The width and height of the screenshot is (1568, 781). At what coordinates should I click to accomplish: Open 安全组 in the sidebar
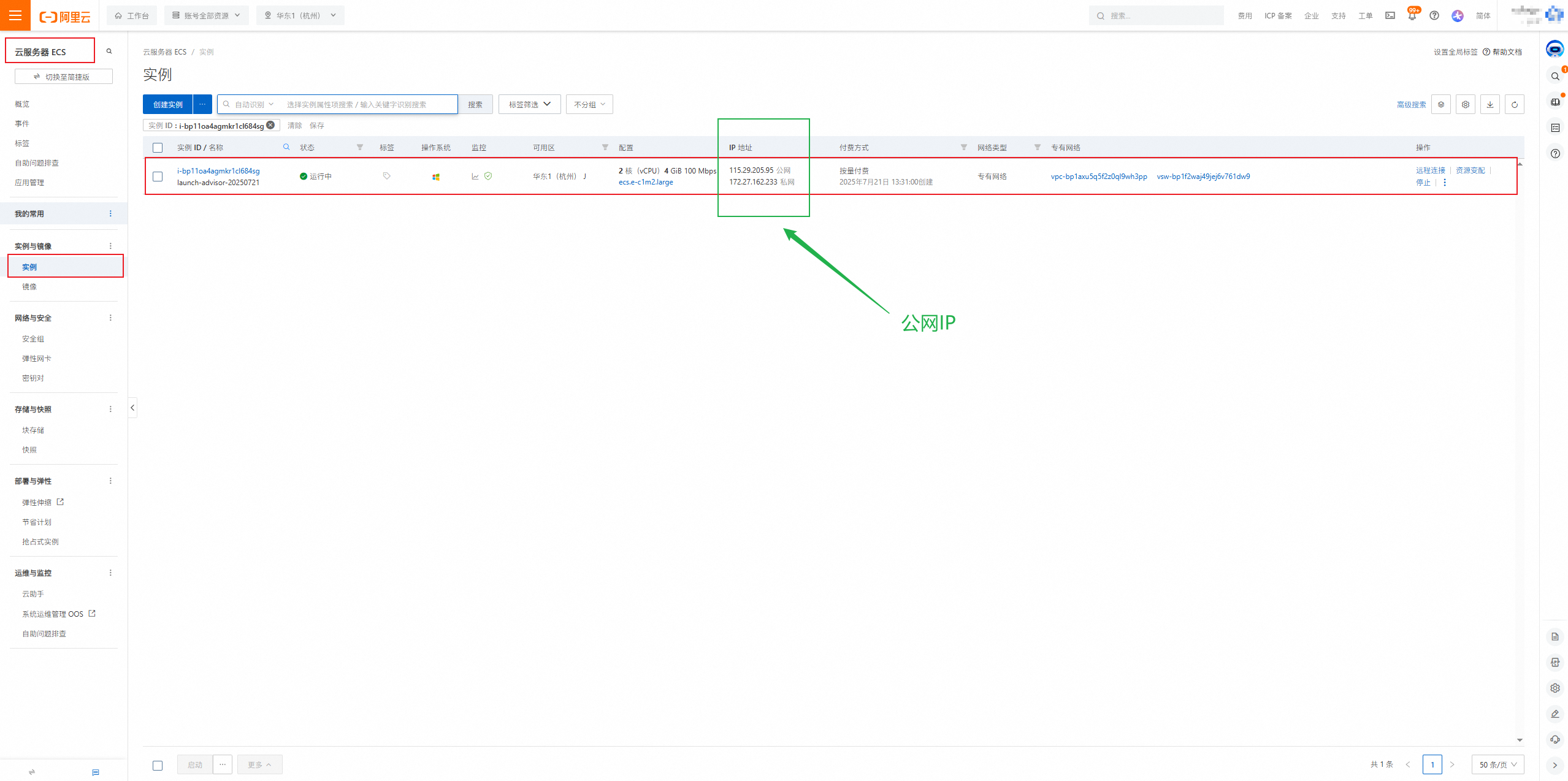33,339
